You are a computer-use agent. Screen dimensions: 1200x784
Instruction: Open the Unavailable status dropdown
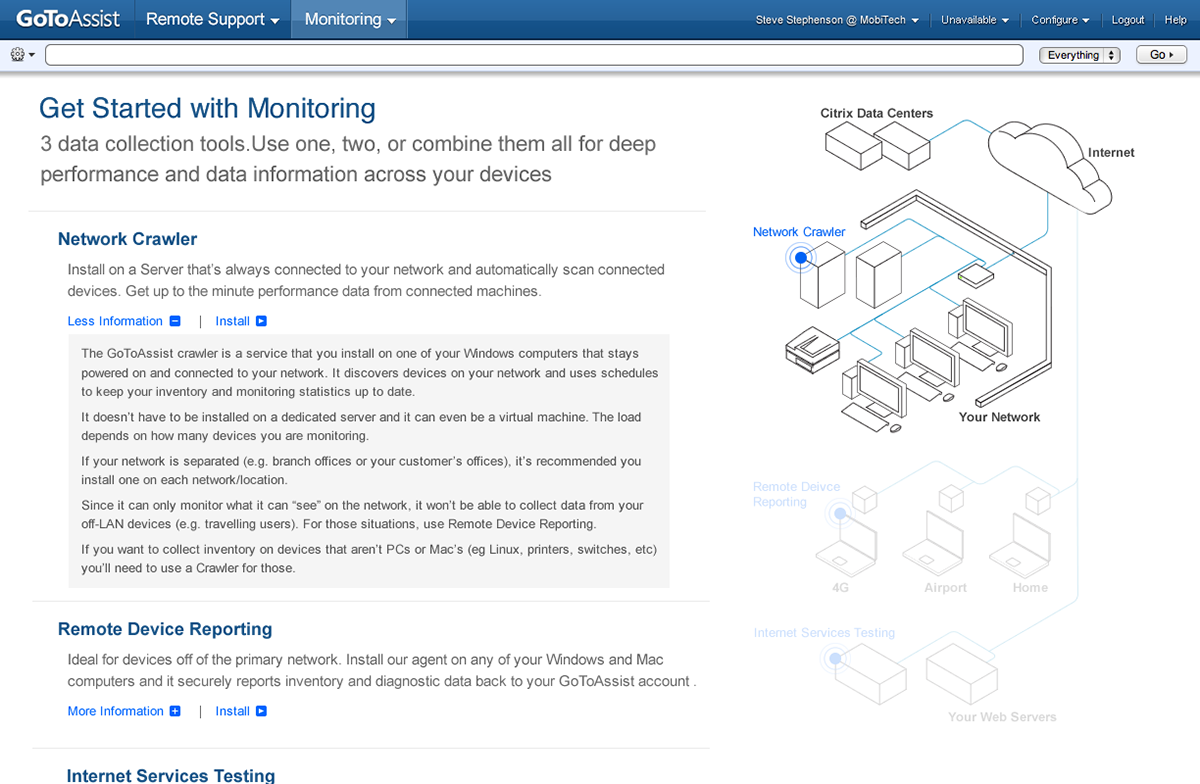click(975, 20)
